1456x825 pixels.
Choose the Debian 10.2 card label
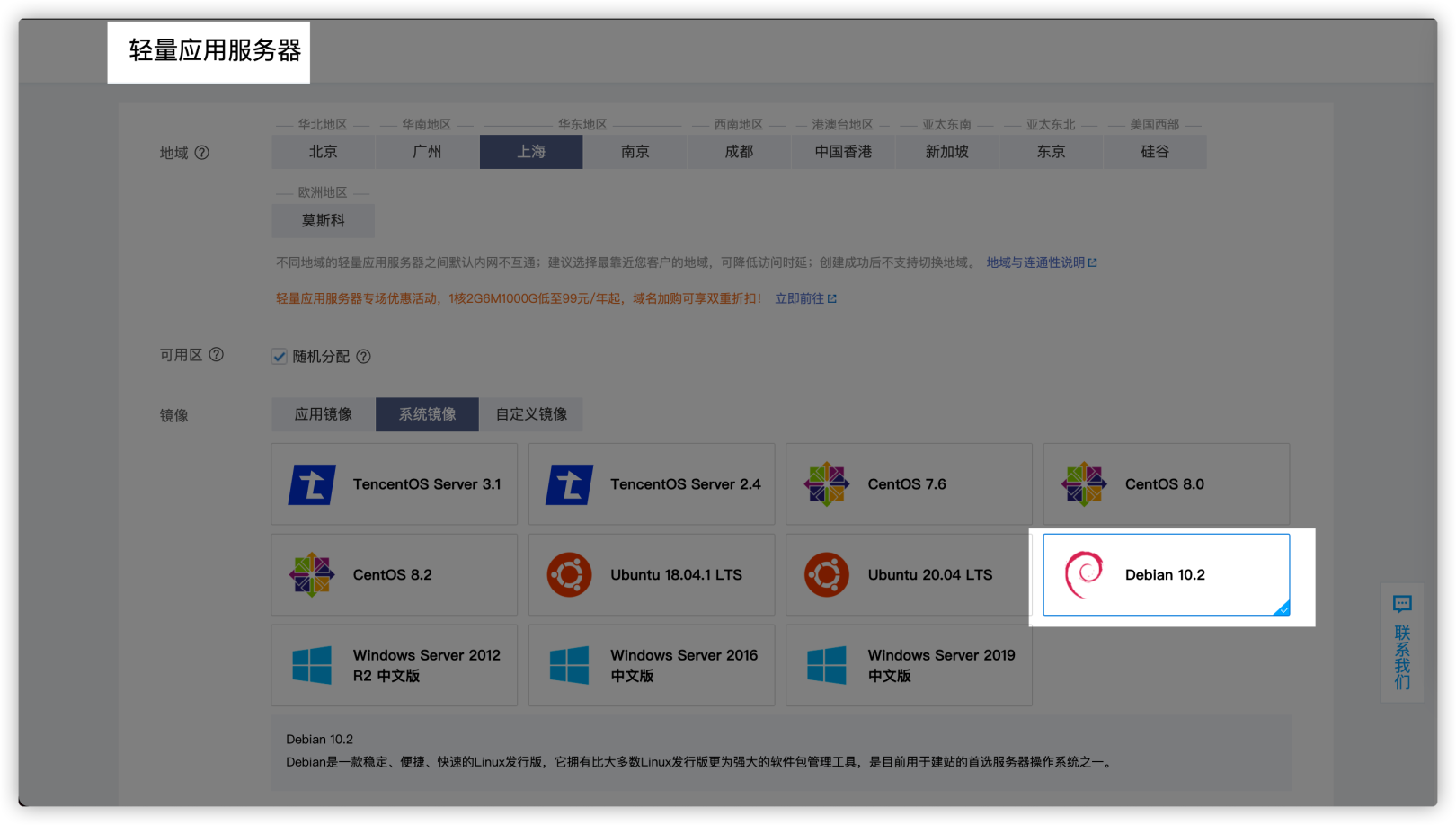pos(1165,575)
